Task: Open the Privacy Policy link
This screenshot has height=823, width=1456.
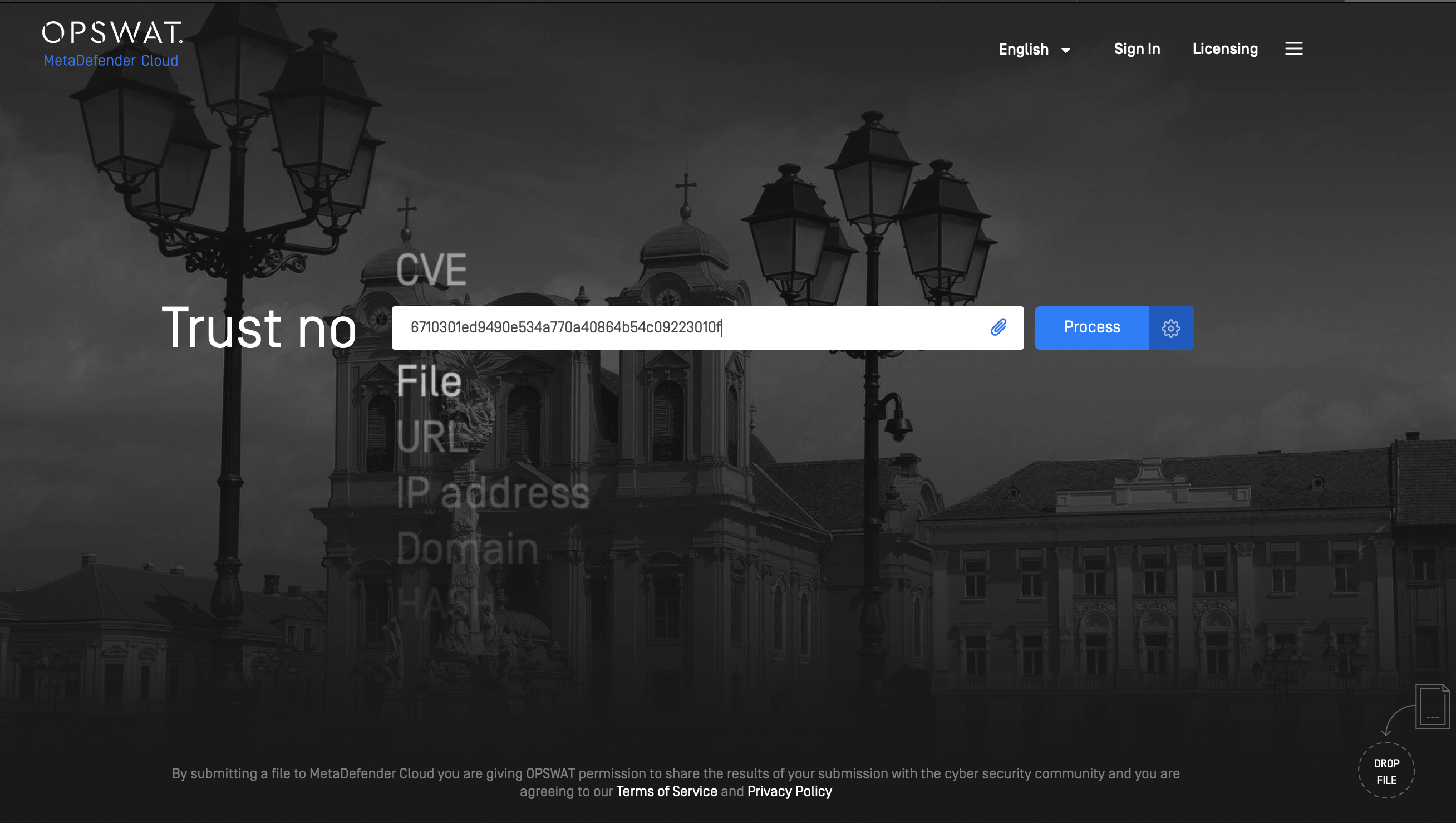Action: pos(789,791)
